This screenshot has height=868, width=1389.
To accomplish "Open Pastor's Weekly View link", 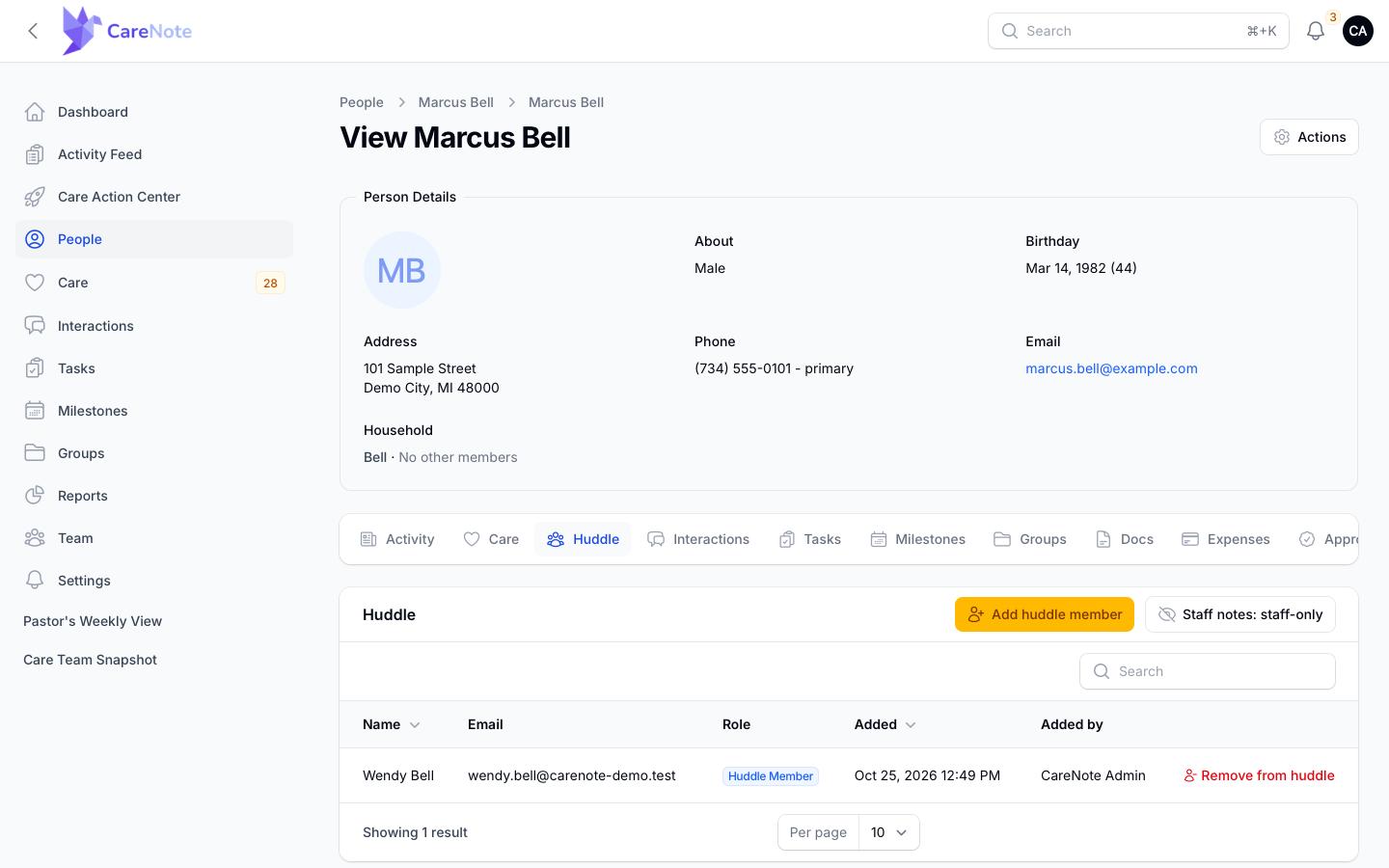I will click(x=93, y=621).
